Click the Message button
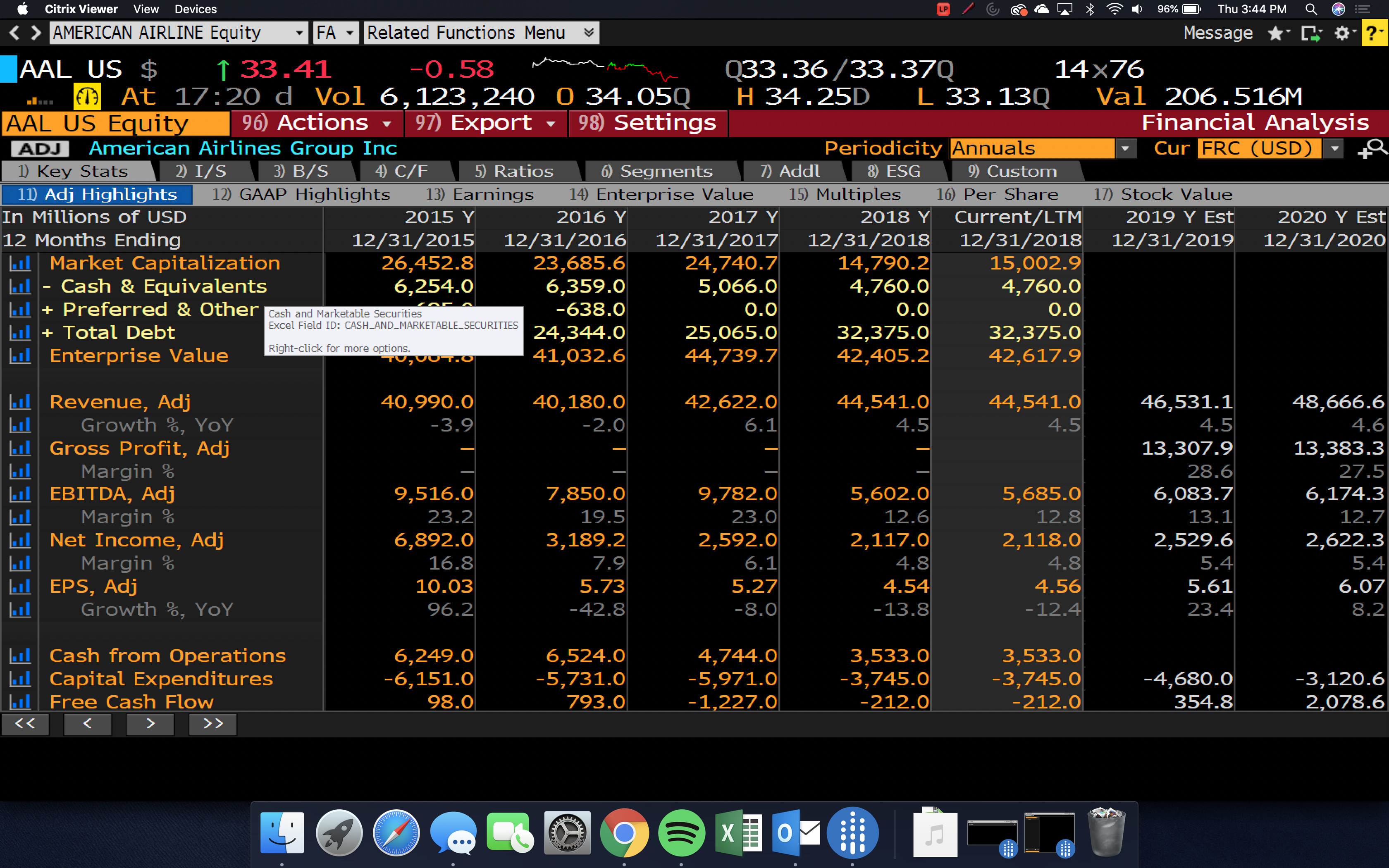This screenshot has height=868, width=1389. tap(1217, 33)
